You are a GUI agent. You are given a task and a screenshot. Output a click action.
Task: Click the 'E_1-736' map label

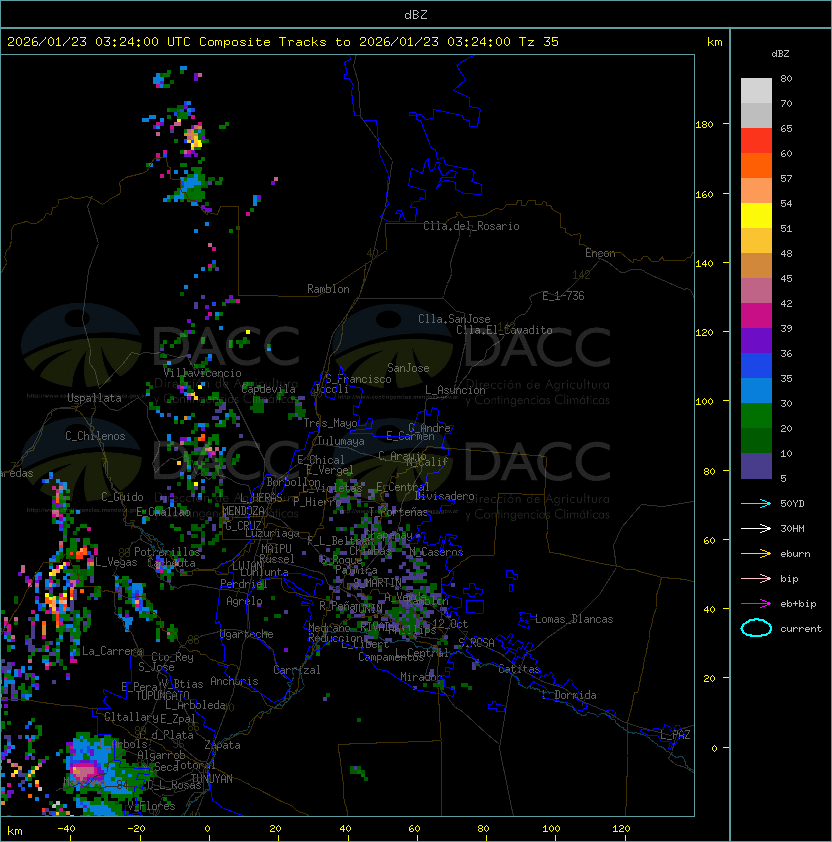click(563, 296)
